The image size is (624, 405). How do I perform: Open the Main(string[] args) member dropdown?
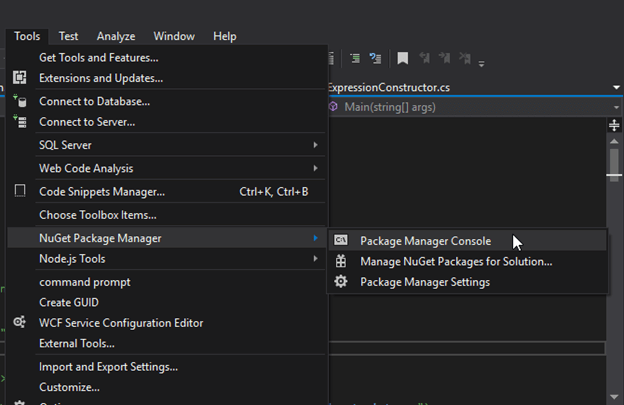click(x=470, y=107)
